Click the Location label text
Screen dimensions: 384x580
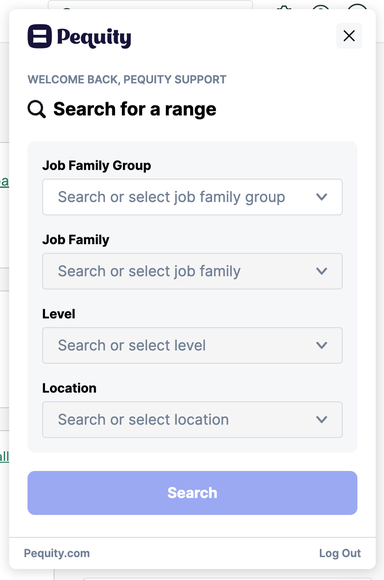click(69, 388)
